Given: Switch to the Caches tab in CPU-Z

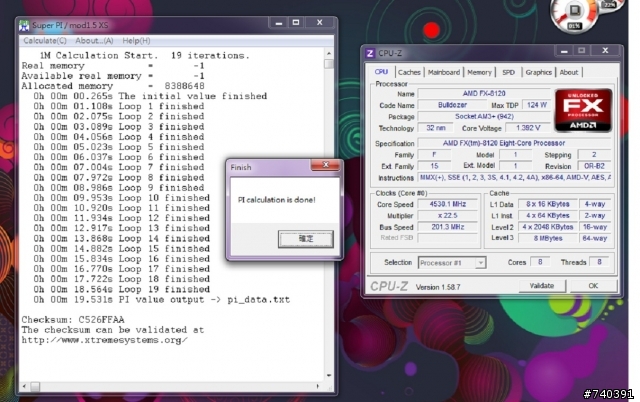Looking at the screenshot, I should click(409, 72).
